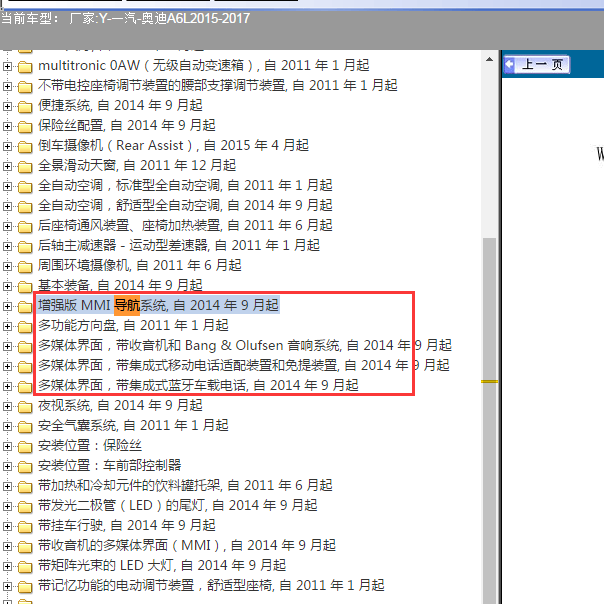The image size is (604, 604).
Task: Click folder icon of 保险丝配置 row
Action: coord(25,126)
